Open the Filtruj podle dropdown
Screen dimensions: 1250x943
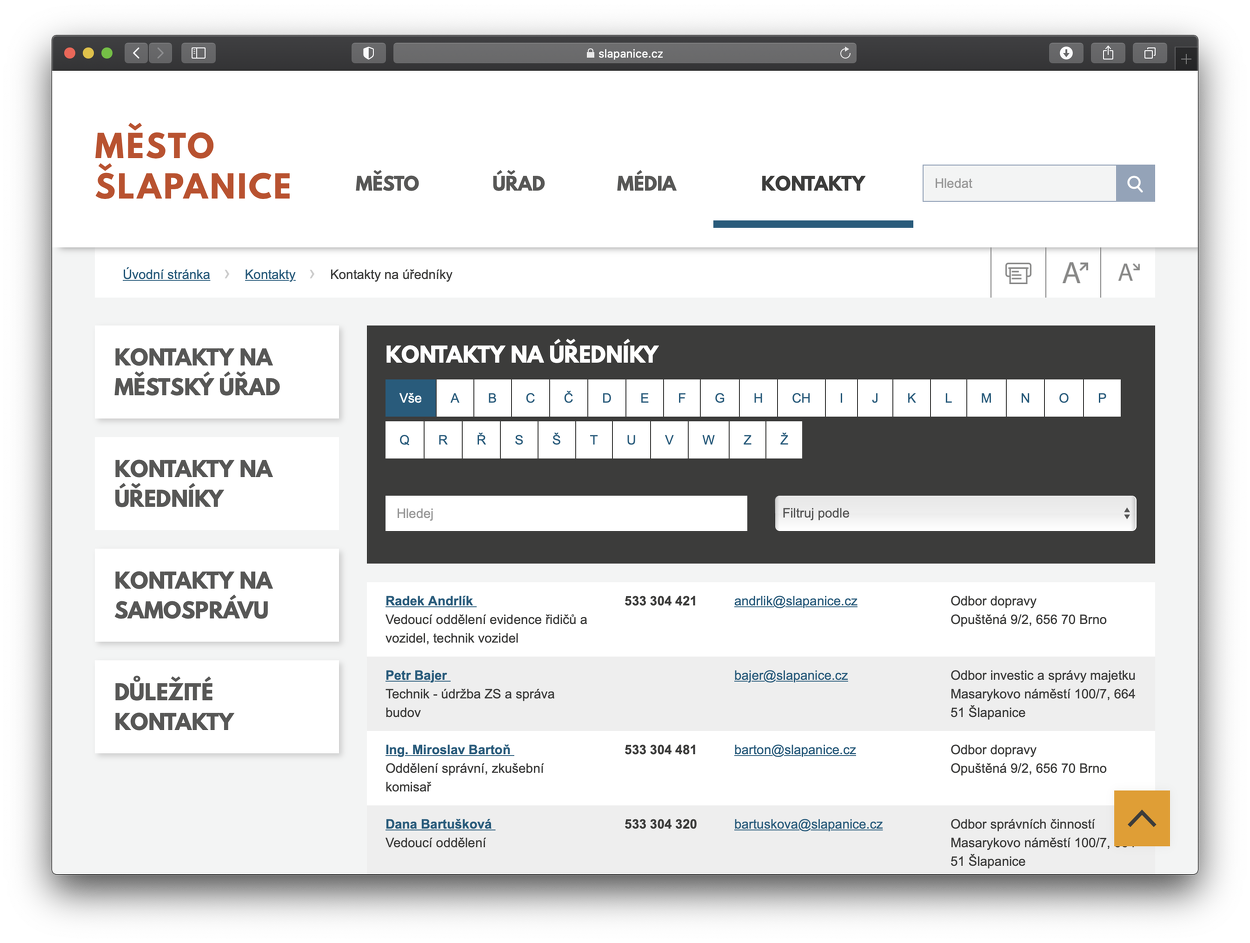[x=955, y=513]
